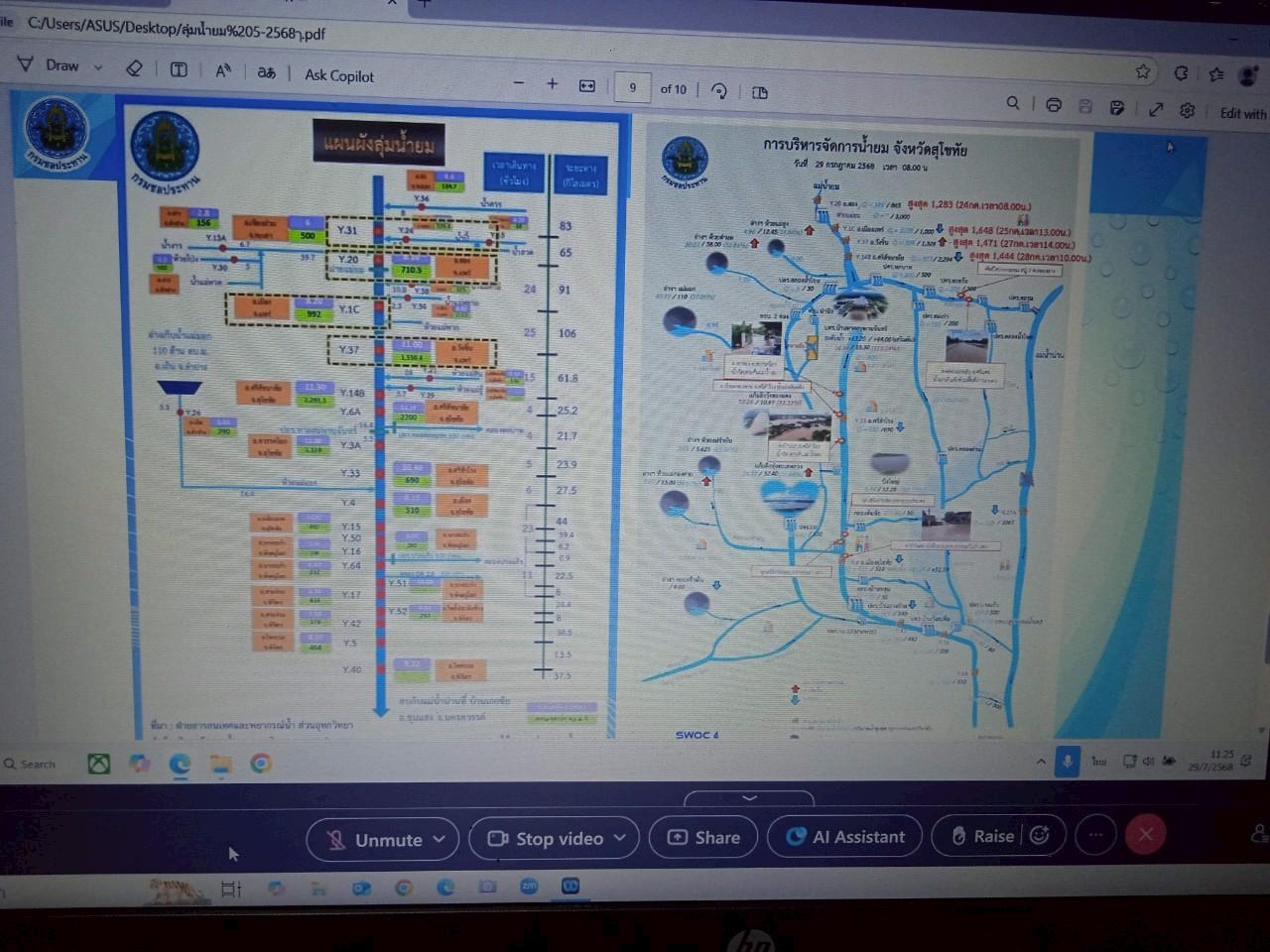Toggle Raise hand in meeting
The width and height of the screenshot is (1270, 952).
[982, 836]
